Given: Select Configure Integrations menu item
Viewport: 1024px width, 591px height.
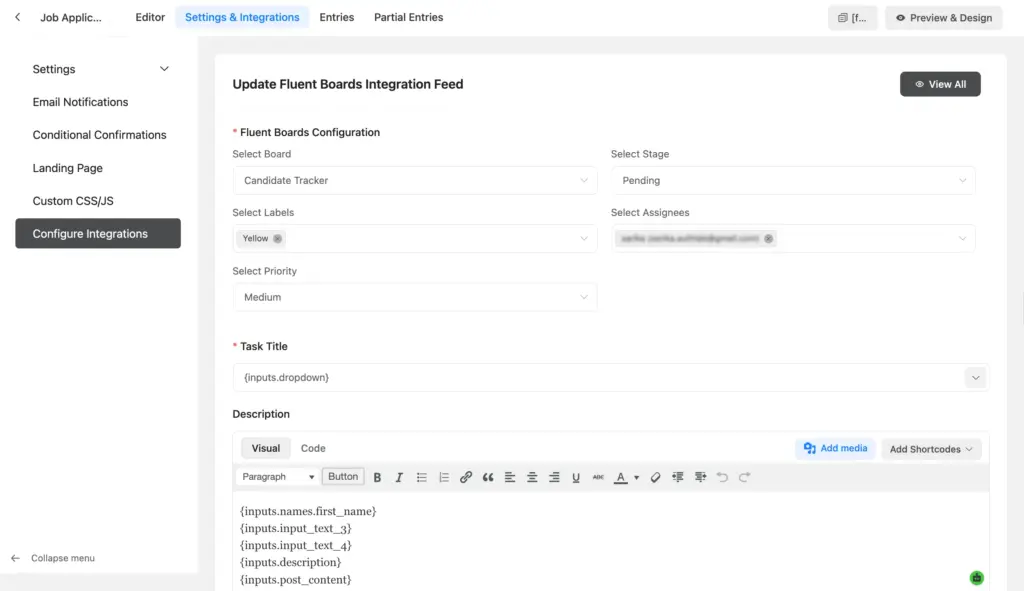Looking at the screenshot, I should tap(98, 233).
